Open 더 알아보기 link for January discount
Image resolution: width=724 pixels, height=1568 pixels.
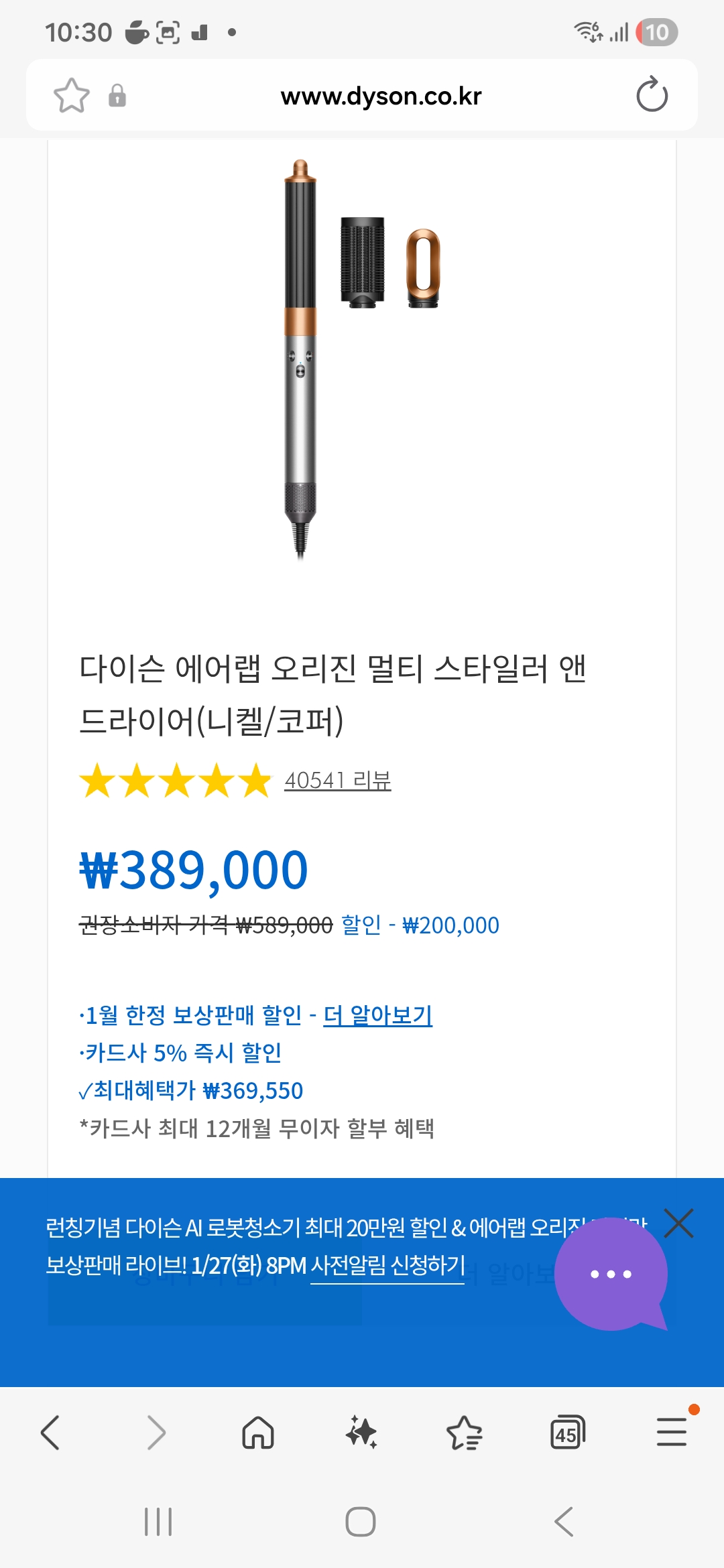pos(377,1016)
